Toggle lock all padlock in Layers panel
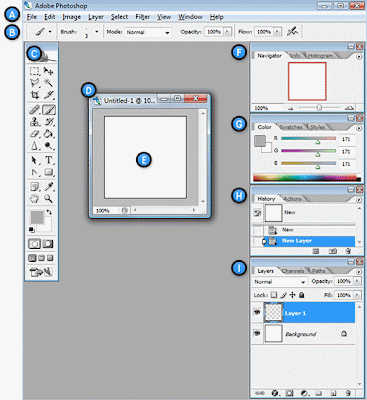The width and height of the screenshot is (367, 400). [302, 295]
